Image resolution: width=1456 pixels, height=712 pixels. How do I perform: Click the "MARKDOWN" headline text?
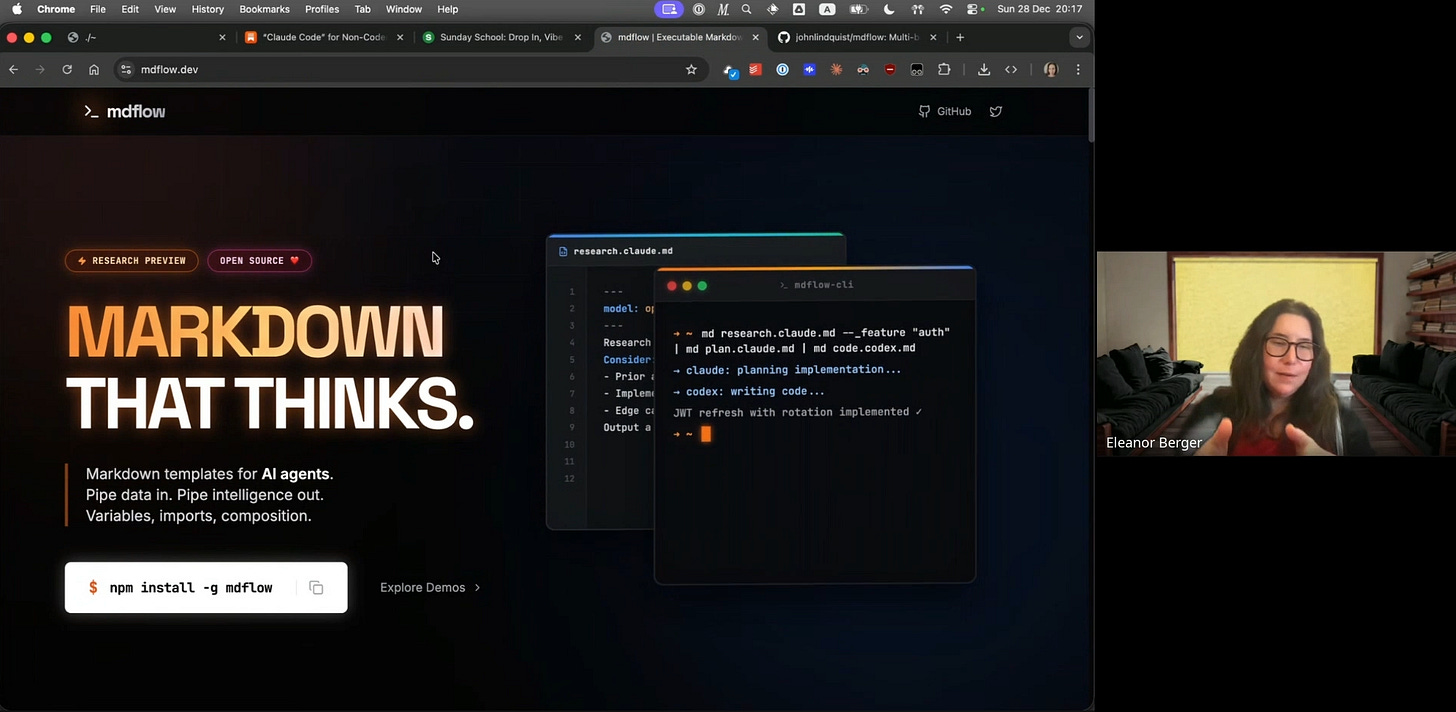[255, 331]
